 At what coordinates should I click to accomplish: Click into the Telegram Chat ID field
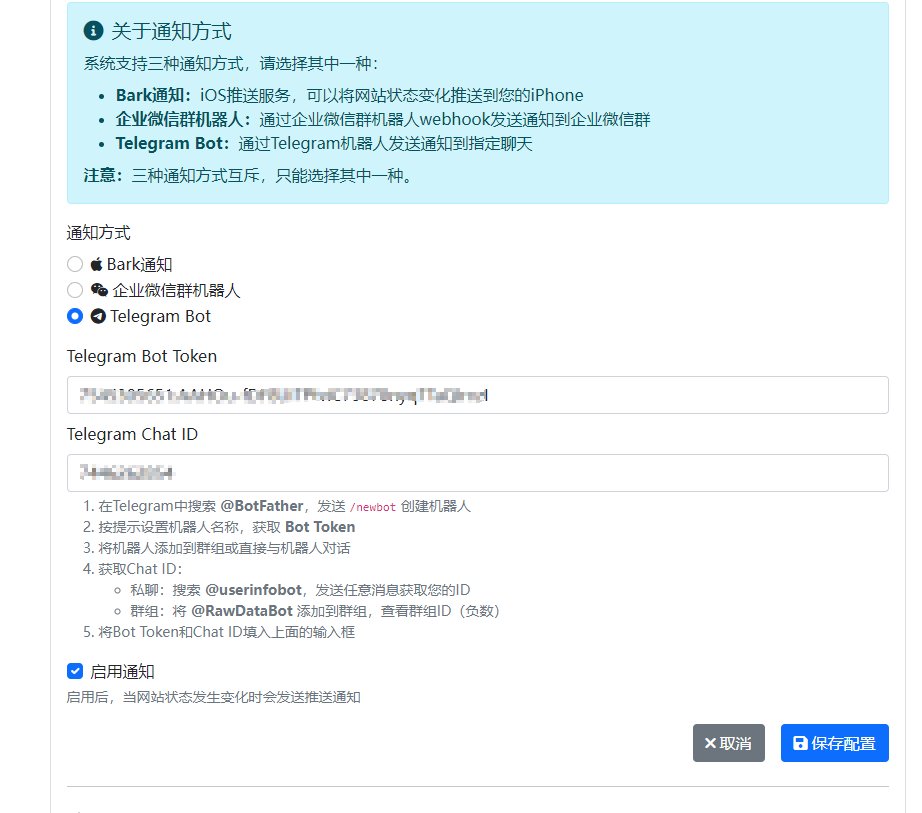tap(477, 473)
